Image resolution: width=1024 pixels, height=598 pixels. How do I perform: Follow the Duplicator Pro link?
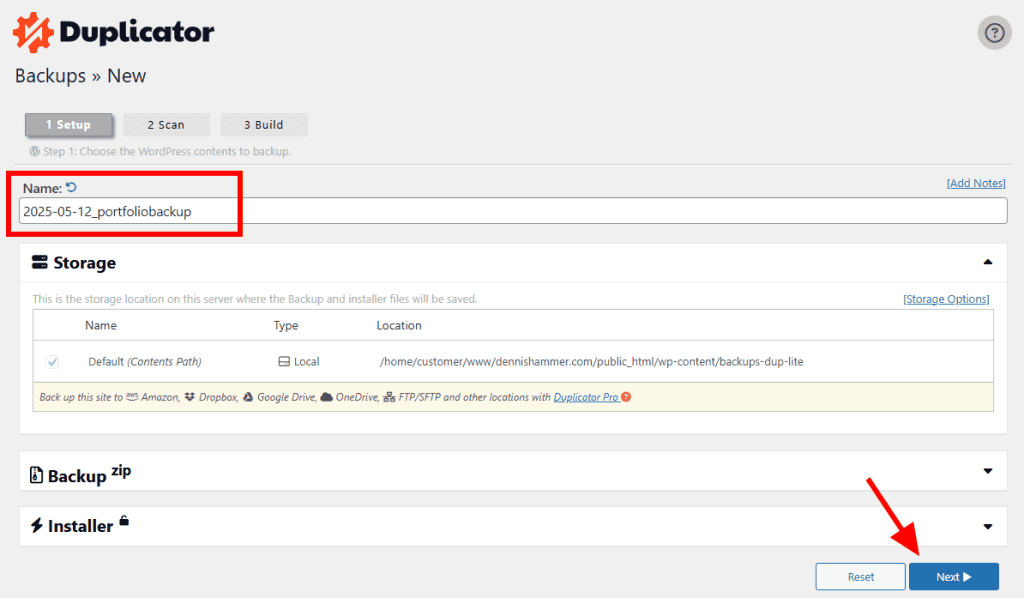tap(586, 397)
